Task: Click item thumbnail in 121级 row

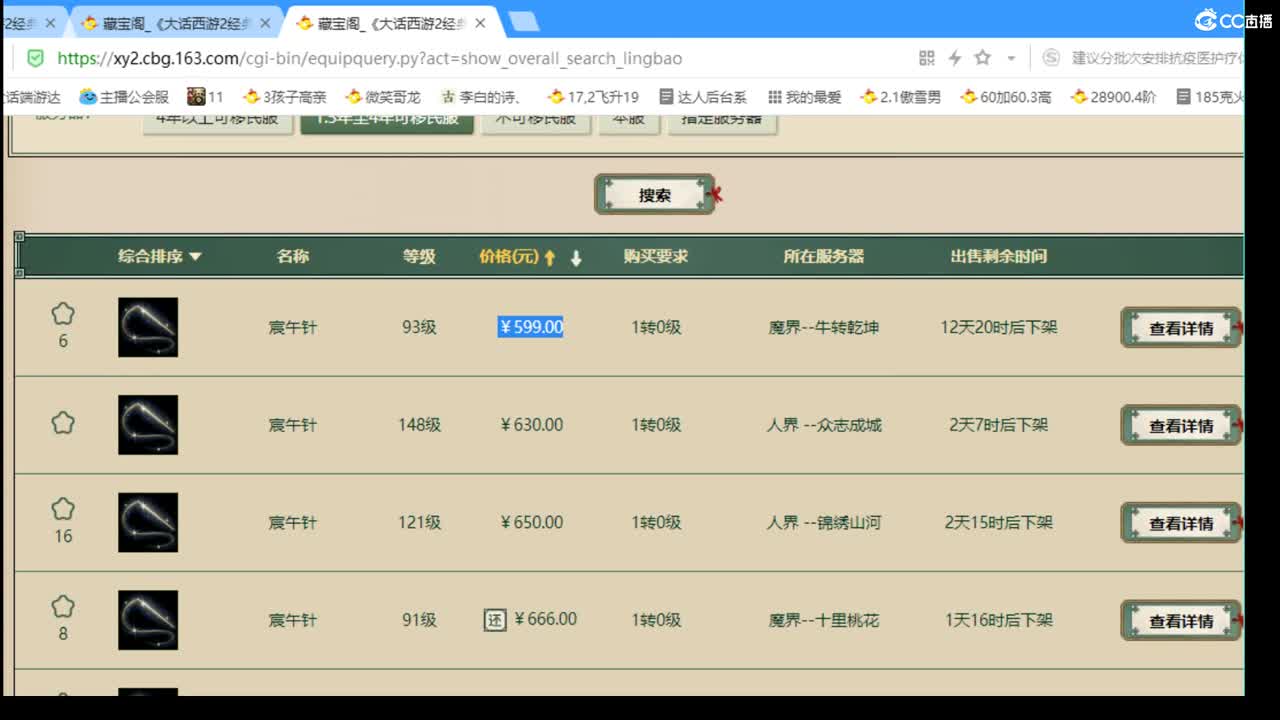Action: pyautogui.click(x=148, y=522)
